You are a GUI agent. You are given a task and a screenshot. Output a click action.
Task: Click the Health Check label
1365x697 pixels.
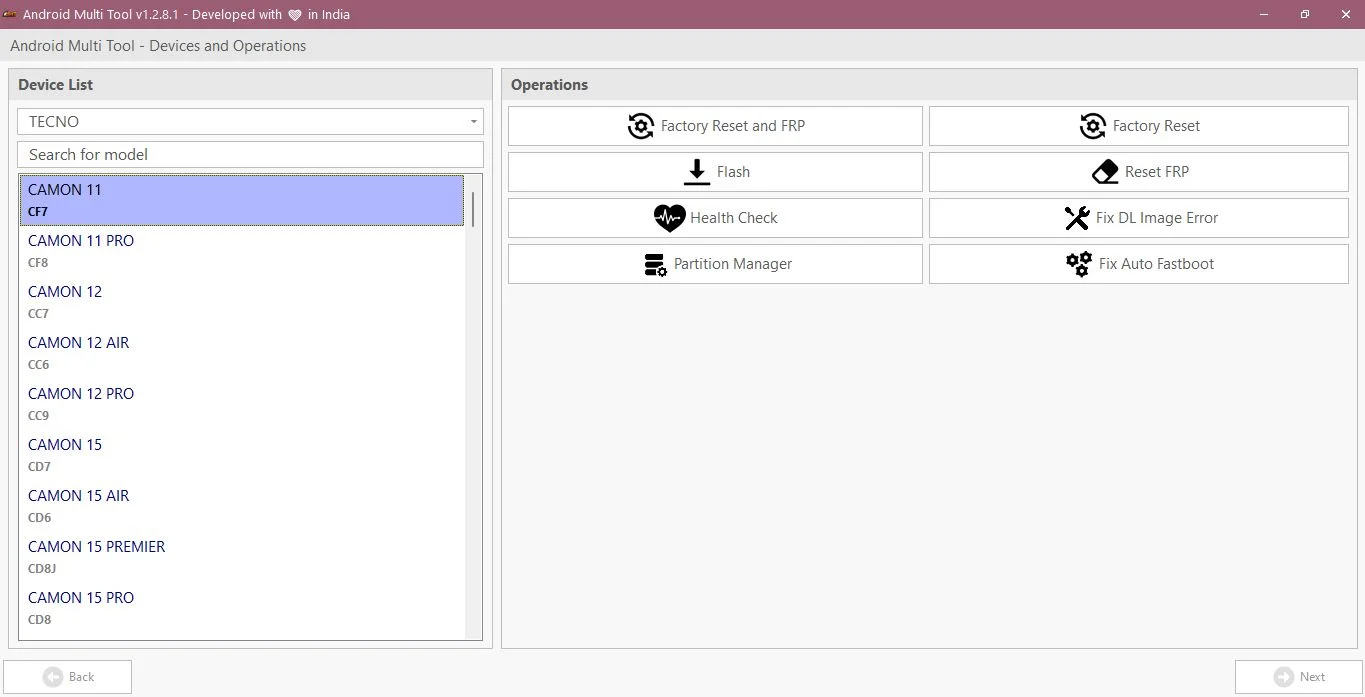tap(733, 218)
